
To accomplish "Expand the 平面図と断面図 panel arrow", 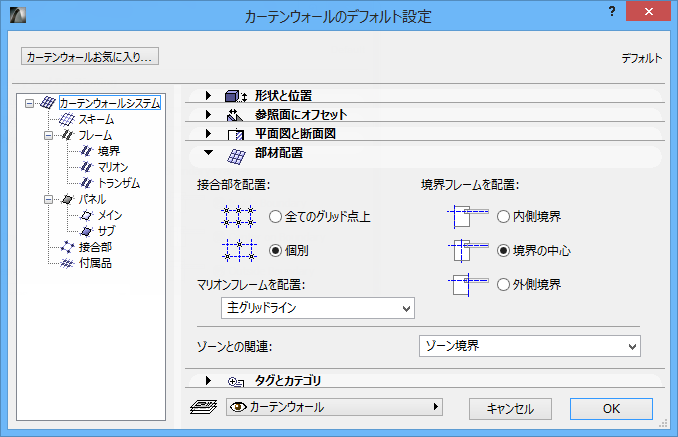I will pos(208,134).
